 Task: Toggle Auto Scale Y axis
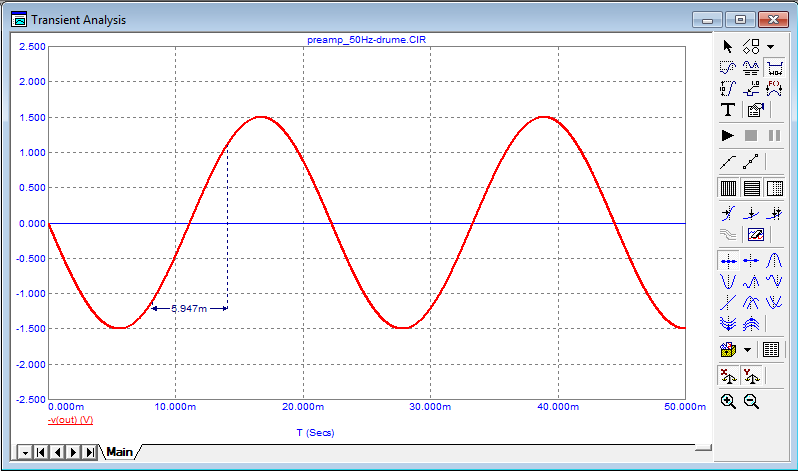tap(751, 376)
